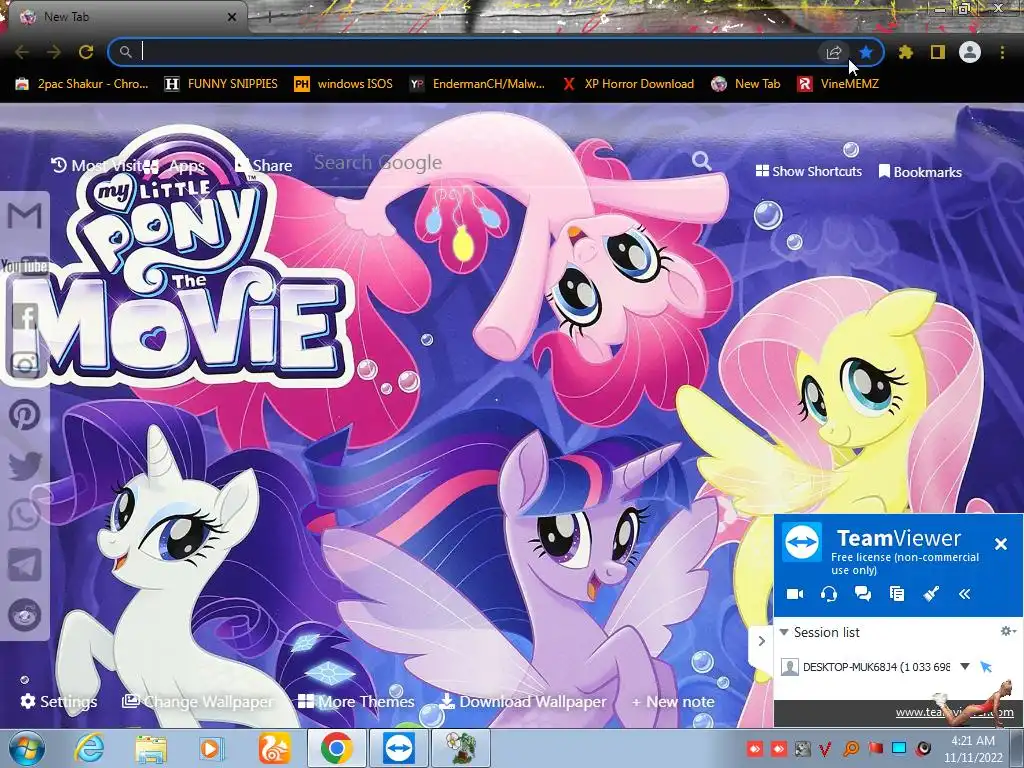Open TeamViewer audio headset option
The height and width of the screenshot is (768, 1024).
pyautogui.click(x=829, y=594)
